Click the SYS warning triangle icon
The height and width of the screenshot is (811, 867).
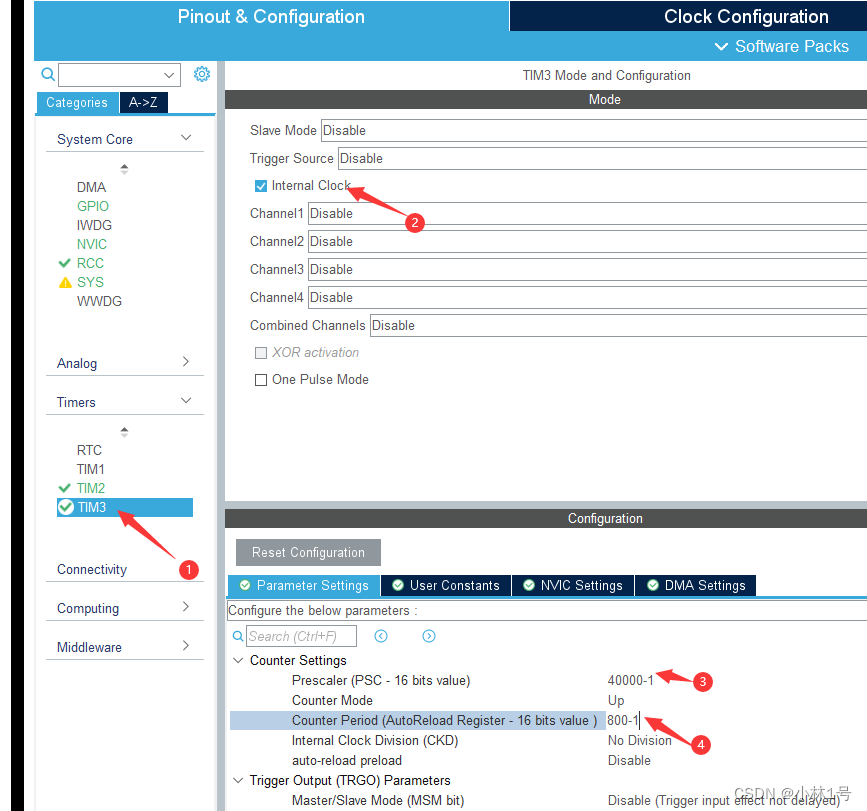click(65, 282)
